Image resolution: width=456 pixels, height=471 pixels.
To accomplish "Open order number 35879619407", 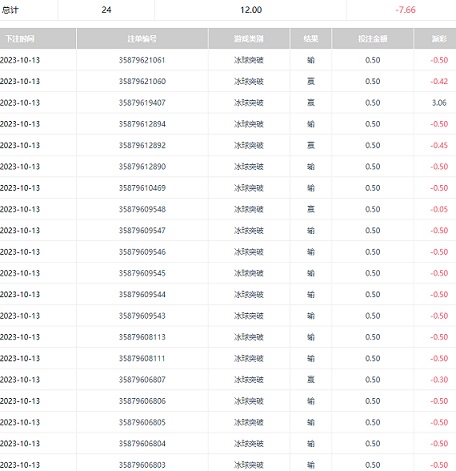I will pyautogui.click(x=142, y=103).
